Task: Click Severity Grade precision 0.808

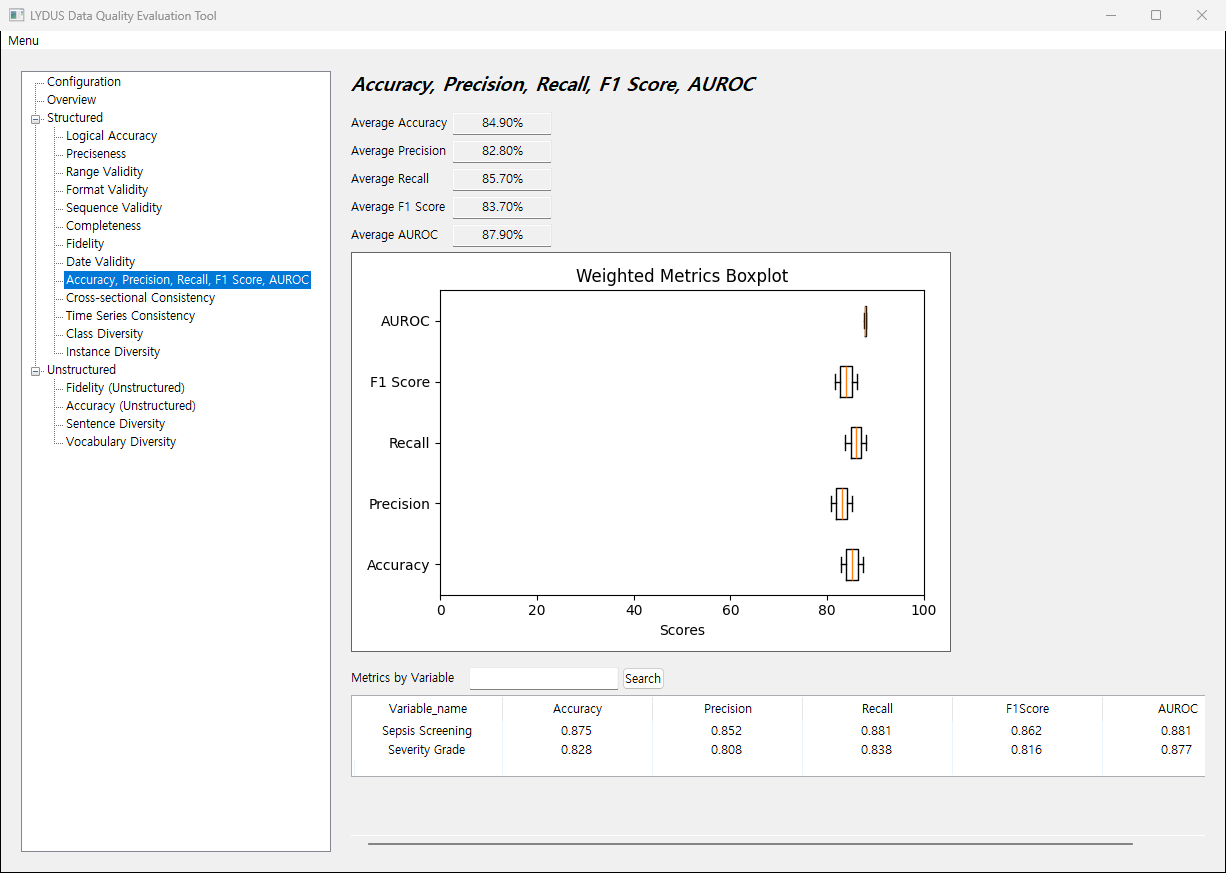Action: (727, 750)
